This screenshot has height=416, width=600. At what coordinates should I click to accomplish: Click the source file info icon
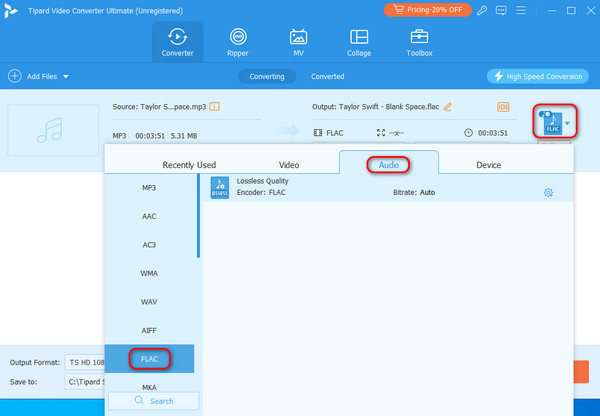214,106
